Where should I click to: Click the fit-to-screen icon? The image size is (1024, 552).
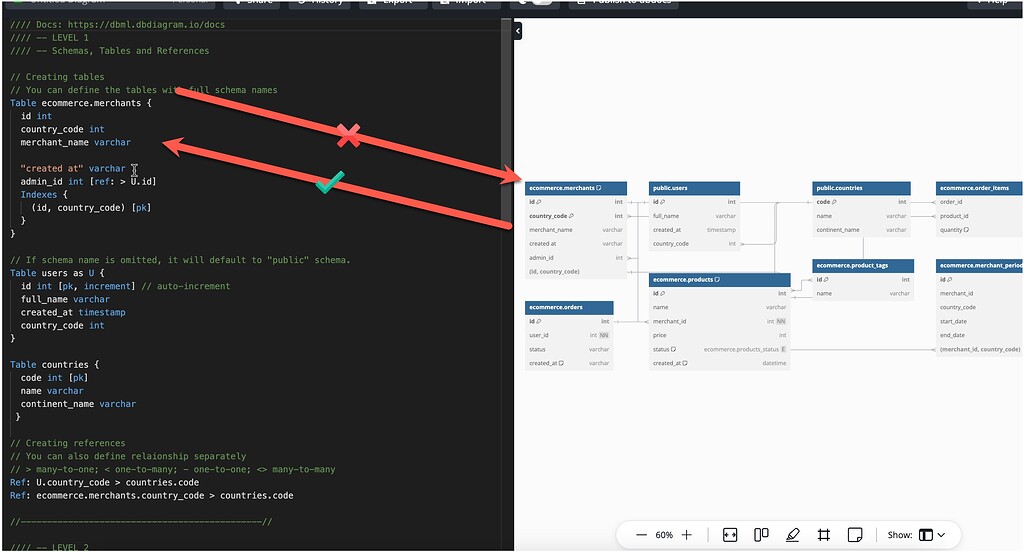[x=729, y=535]
